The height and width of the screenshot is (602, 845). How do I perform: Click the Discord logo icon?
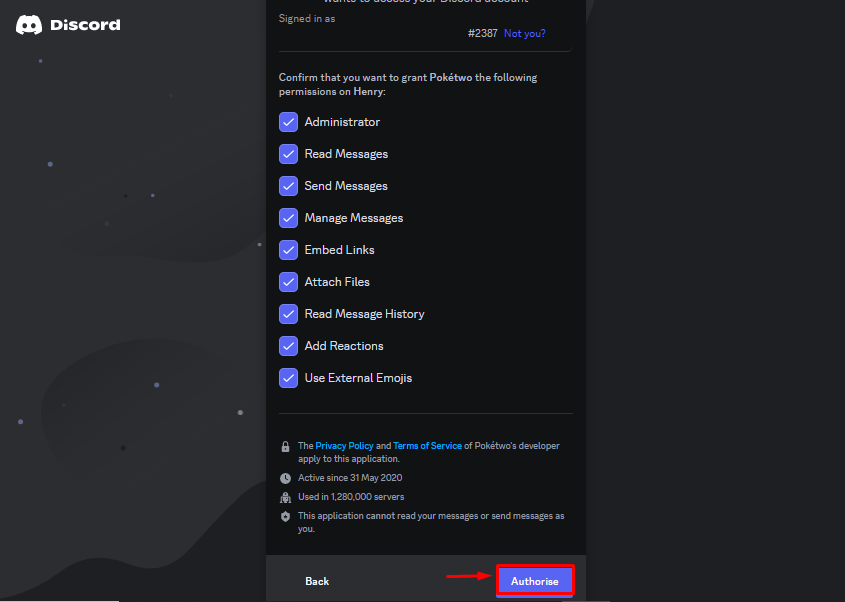[x=29, y=25]
